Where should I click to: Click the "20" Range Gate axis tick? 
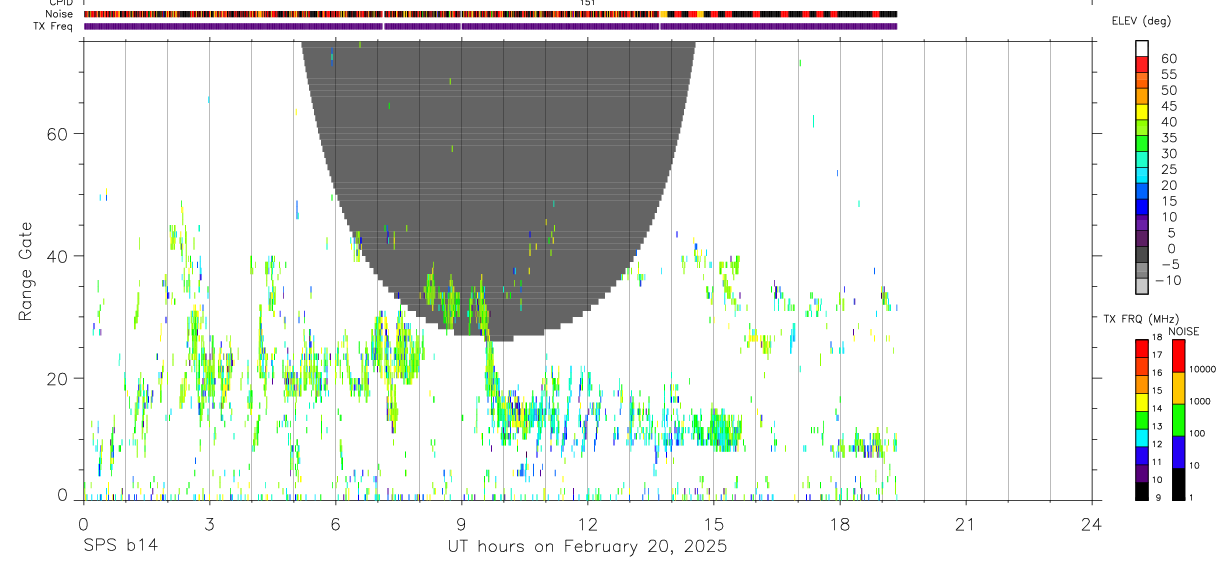point(58,378)
